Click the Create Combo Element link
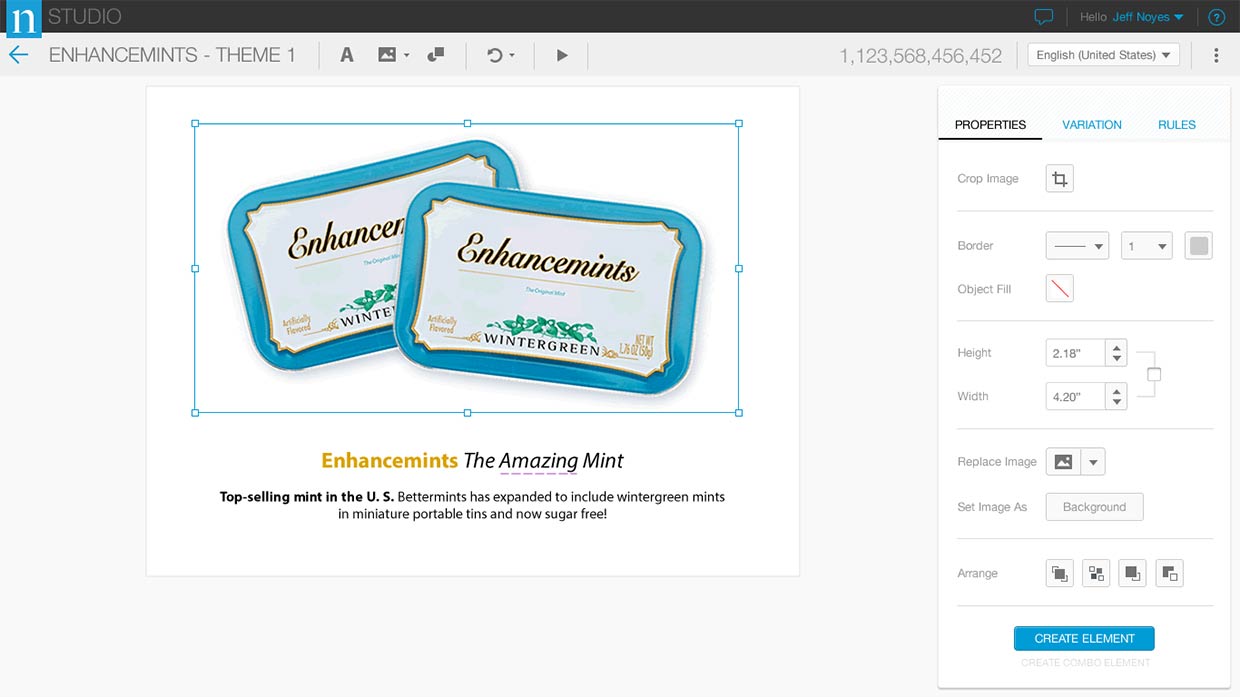Screen dimensions: 1240x698 click(x=1085, y=662)
